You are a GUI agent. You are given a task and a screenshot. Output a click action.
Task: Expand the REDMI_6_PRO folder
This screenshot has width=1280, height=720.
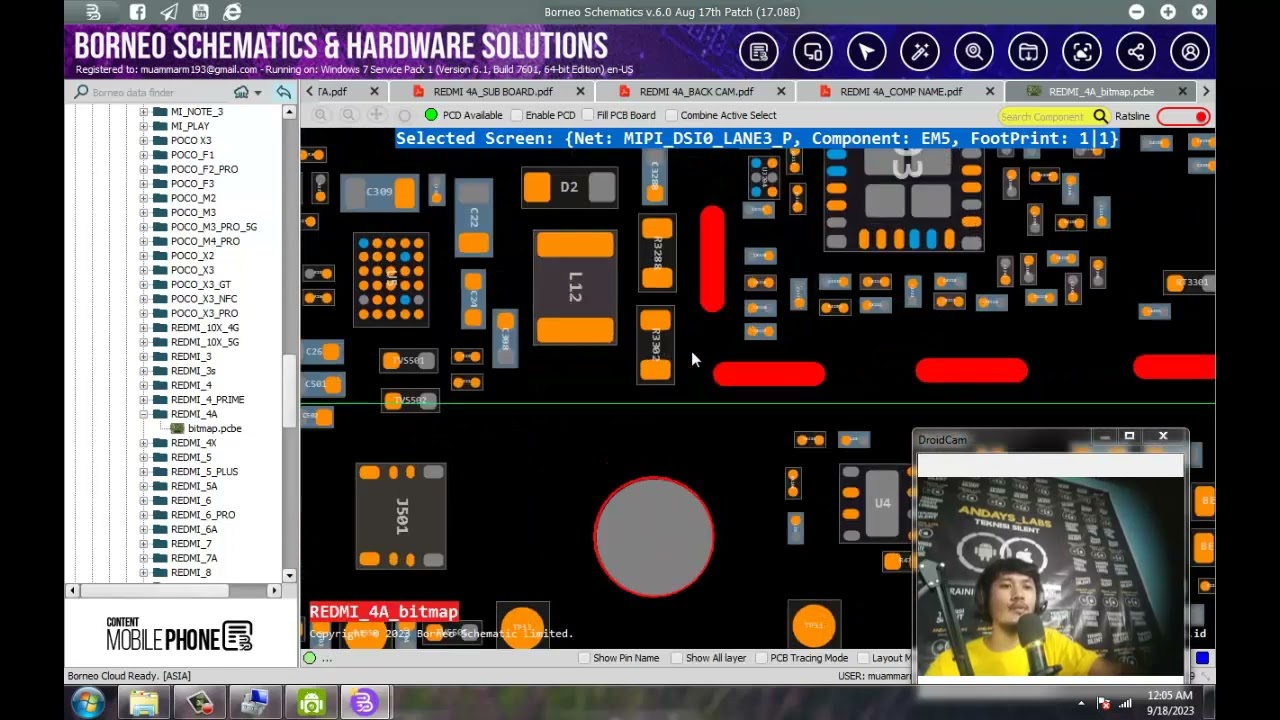[x=144, y=515]
